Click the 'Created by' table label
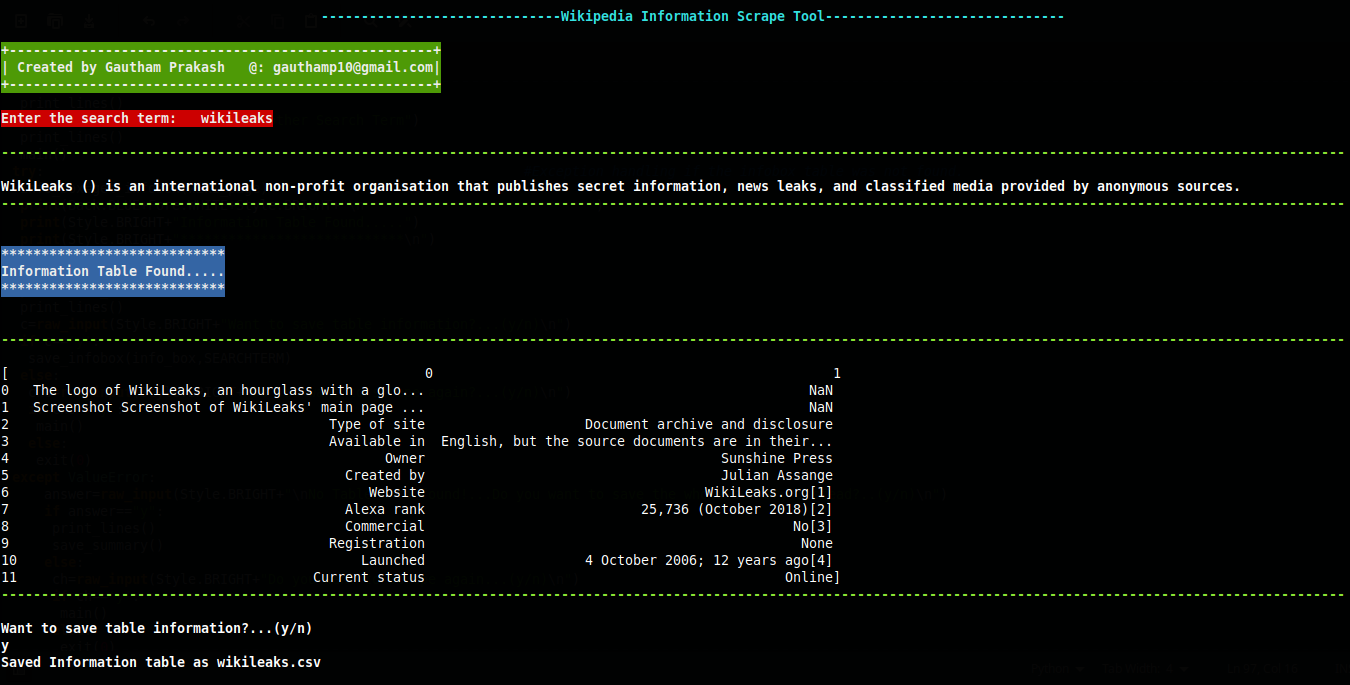 [385, 475]
